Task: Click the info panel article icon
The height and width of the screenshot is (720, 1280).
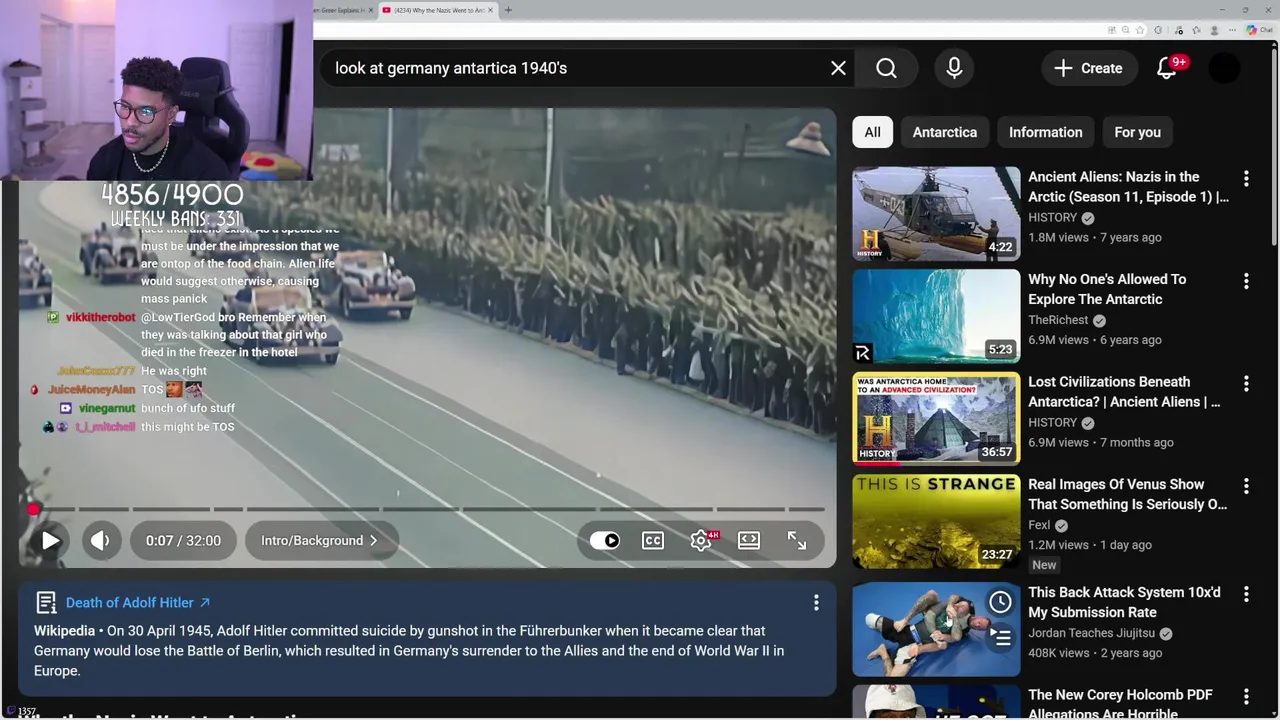Action: (46, 603)
